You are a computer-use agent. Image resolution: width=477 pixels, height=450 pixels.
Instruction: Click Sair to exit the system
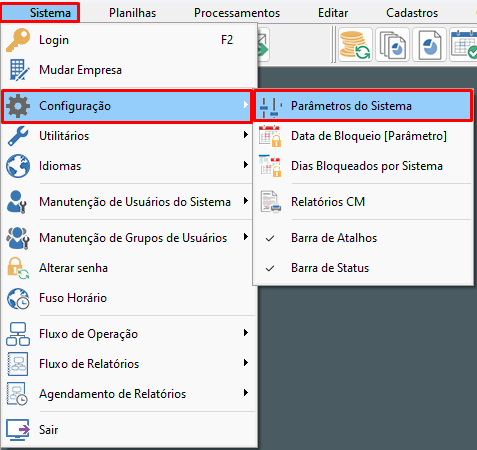[x=129, y=430]
